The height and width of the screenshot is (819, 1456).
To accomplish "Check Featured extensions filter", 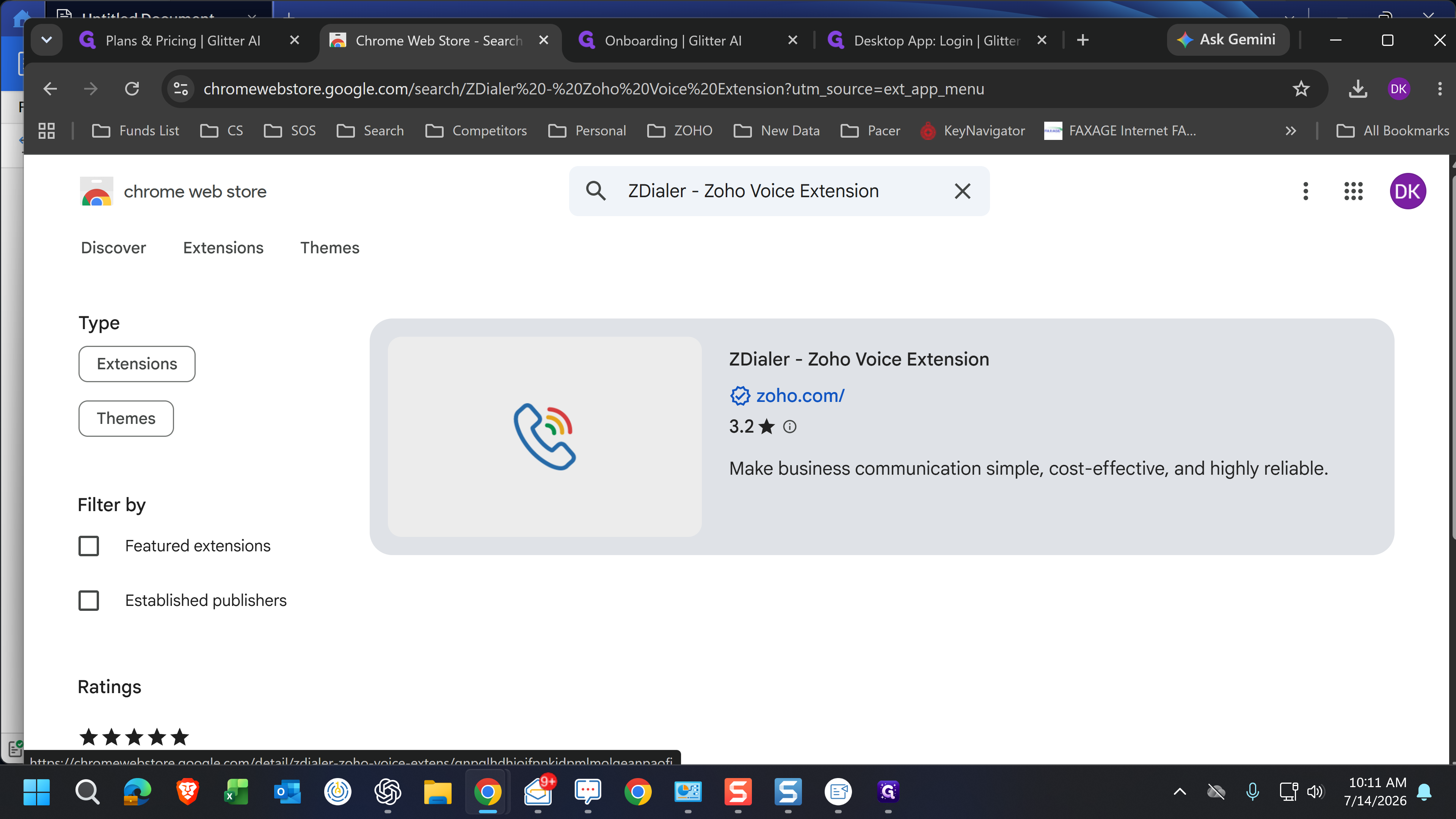I will (89, 546).
